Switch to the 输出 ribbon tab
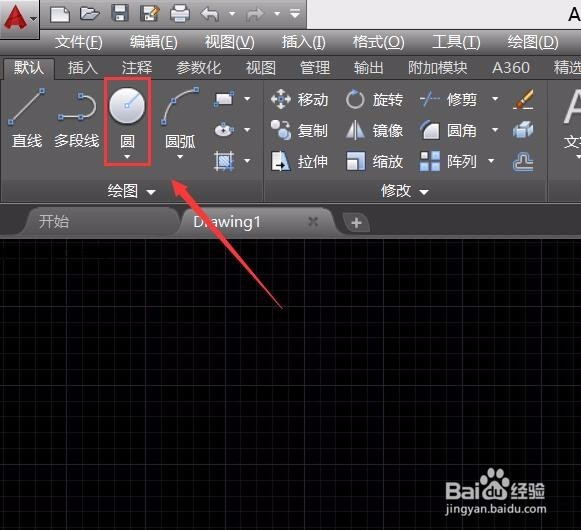The image size is (581, 530). point(369,68)
